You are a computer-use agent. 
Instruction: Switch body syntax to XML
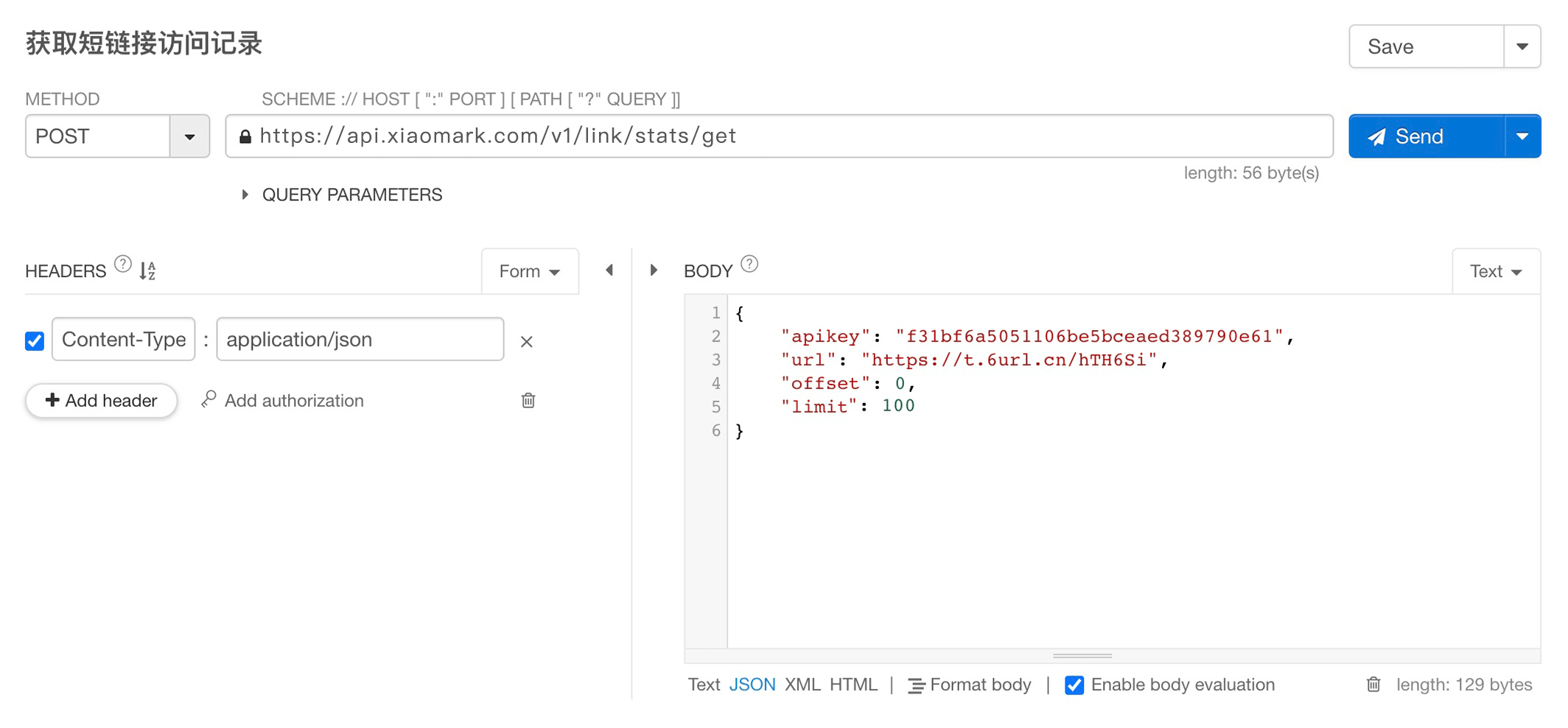tap(802, 685)
